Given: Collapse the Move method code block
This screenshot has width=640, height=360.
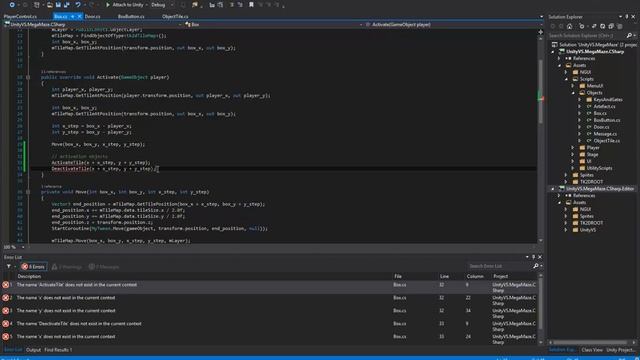Looking at the screenshot, I should (28, 192).
